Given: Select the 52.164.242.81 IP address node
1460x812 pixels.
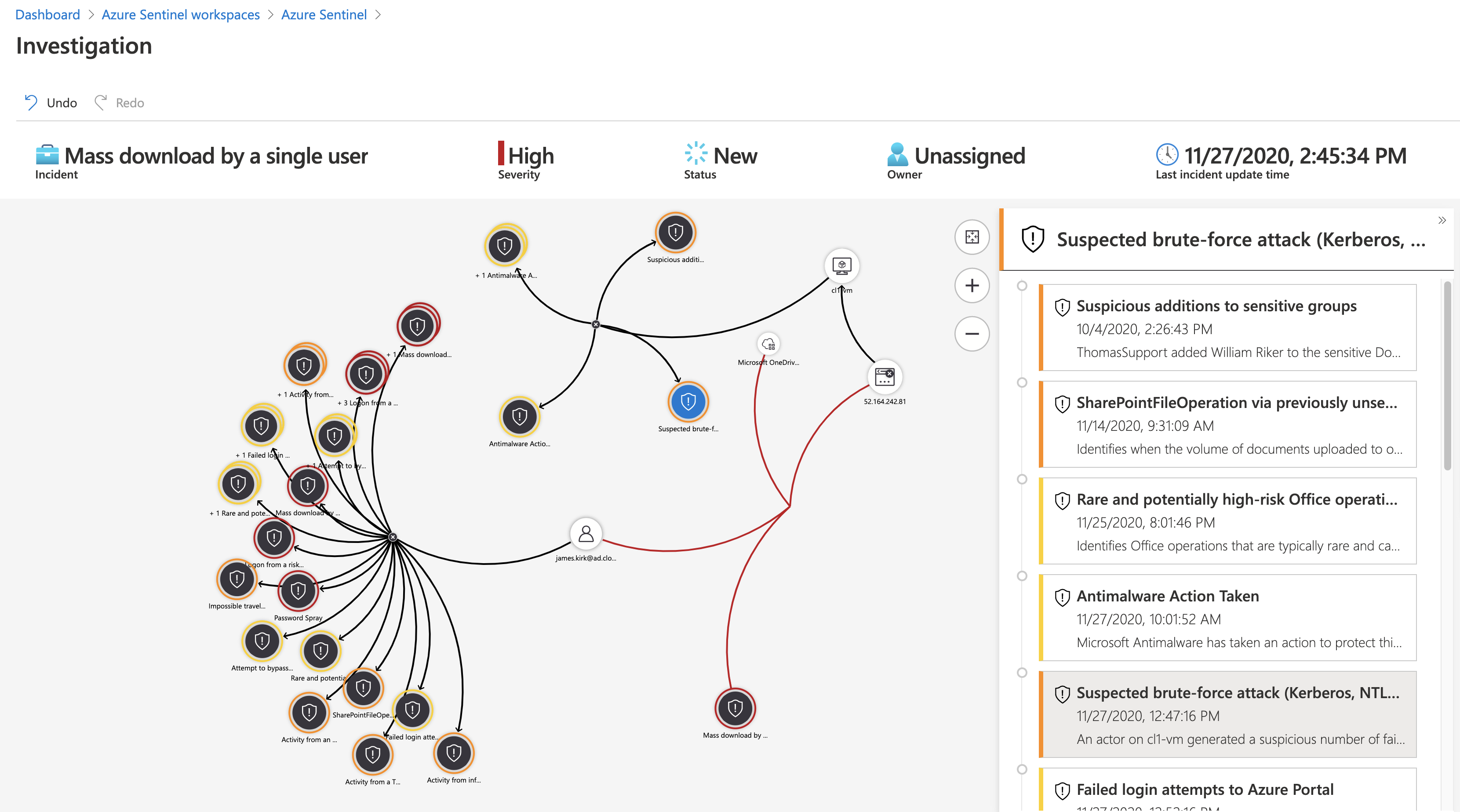Looking at the screenshot, I should point(884,377).
